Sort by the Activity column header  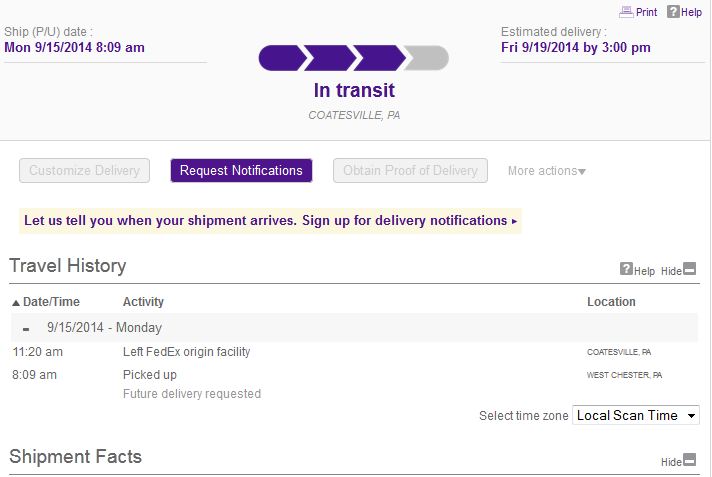tap(143, 302)
